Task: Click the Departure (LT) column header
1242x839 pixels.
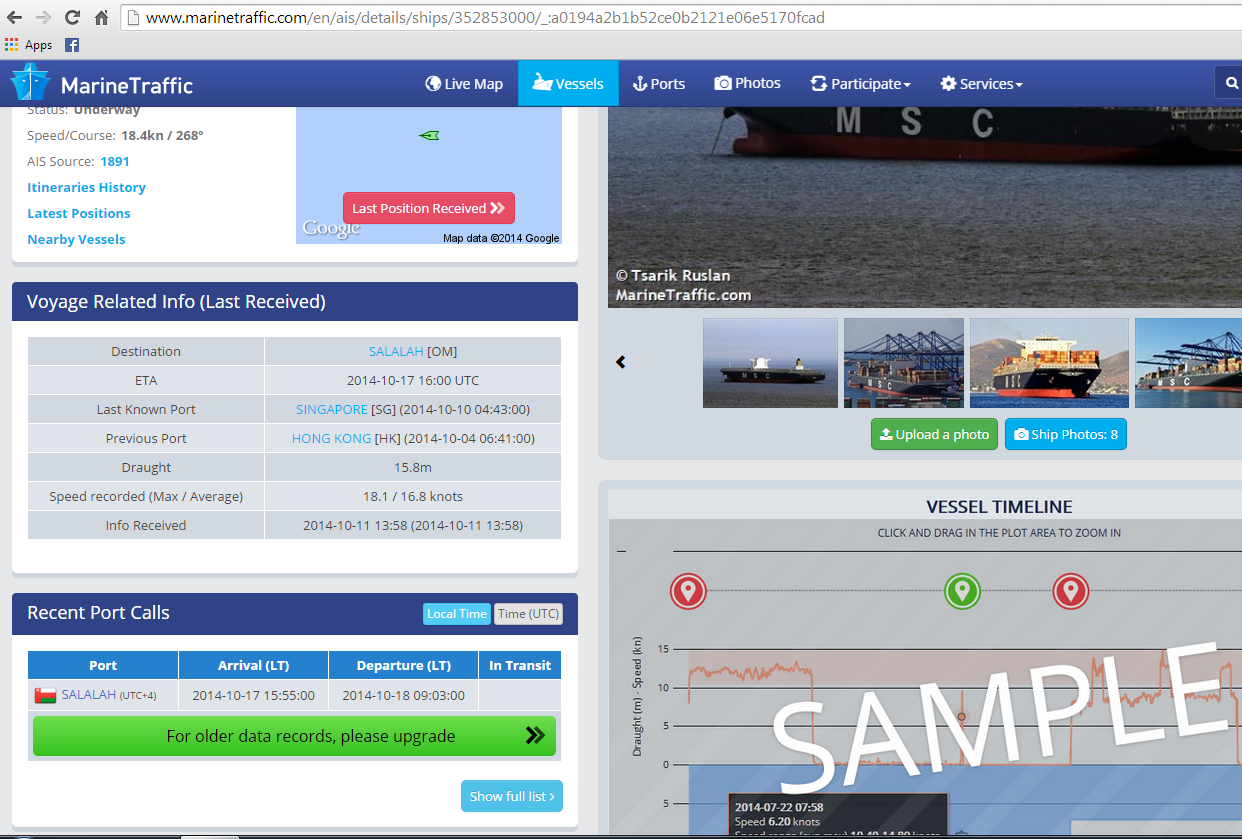Action: [403, 665]
